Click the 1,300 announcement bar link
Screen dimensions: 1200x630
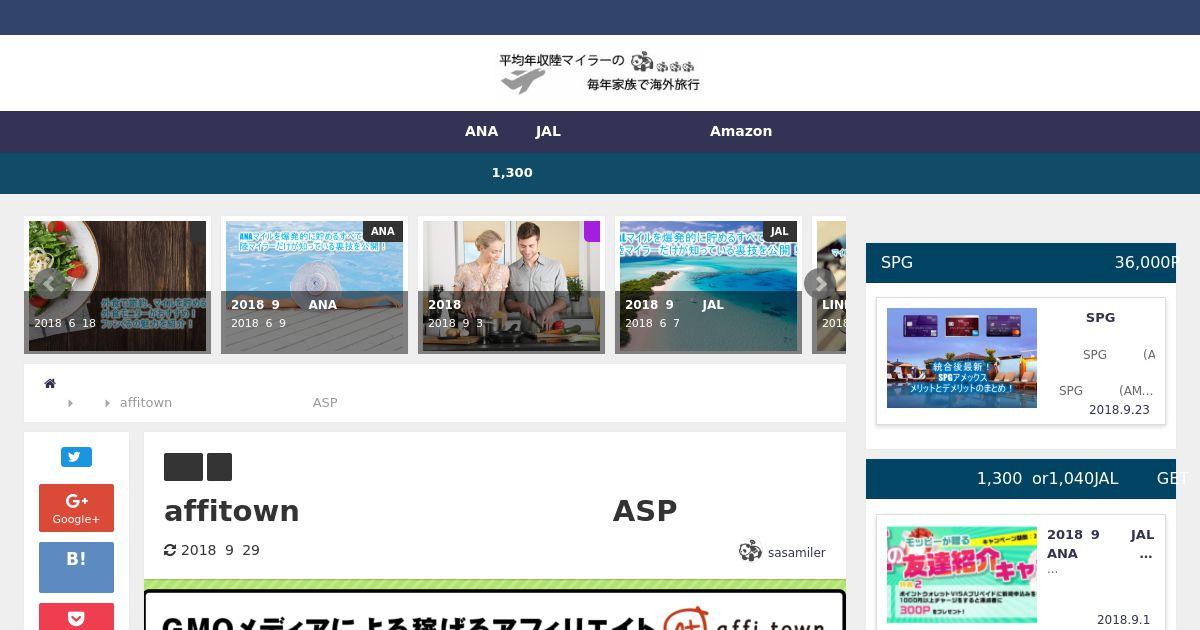coord(512,173)
